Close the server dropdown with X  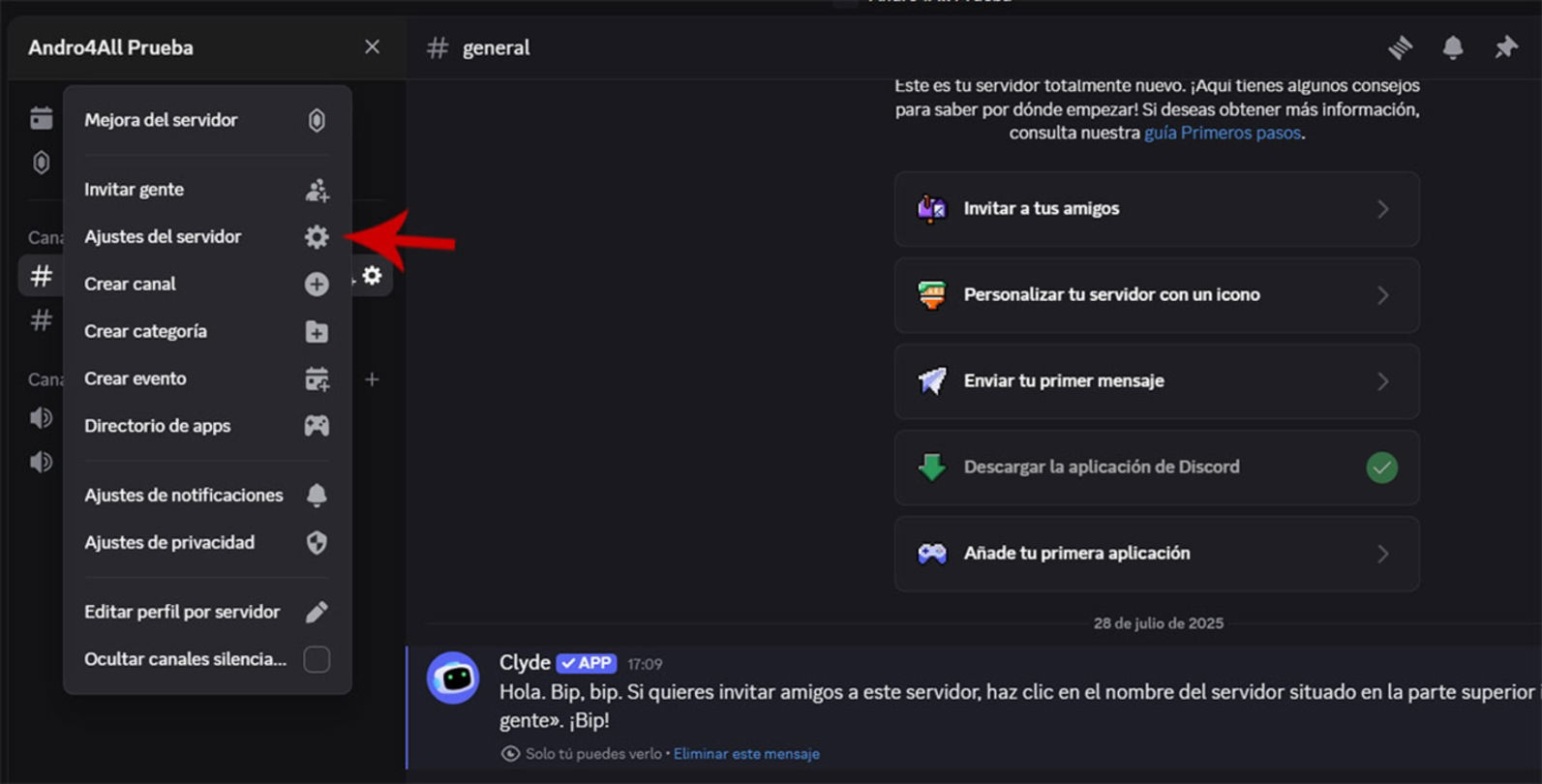pos(372,46)
